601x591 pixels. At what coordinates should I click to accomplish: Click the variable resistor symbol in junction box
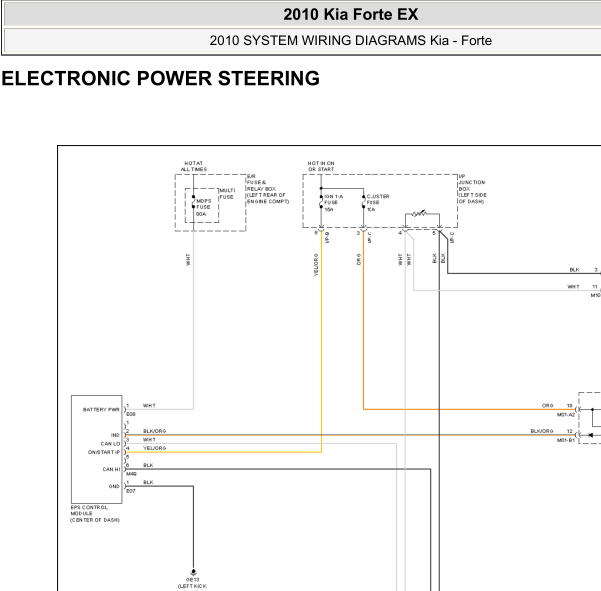pos(419,213)
